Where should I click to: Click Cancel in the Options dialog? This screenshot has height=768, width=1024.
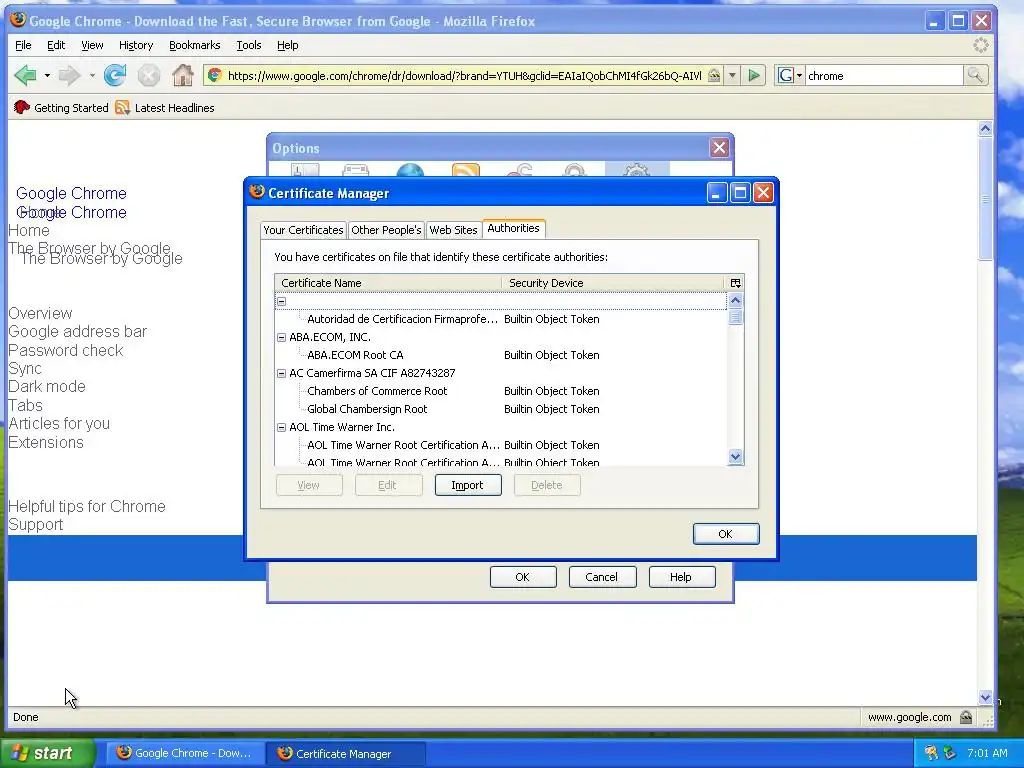pos(601,577)
